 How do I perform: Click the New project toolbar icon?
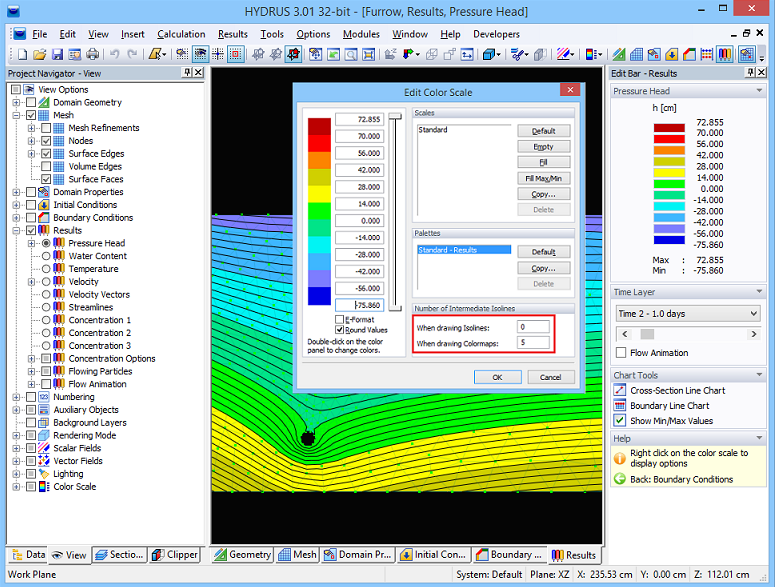22,54
